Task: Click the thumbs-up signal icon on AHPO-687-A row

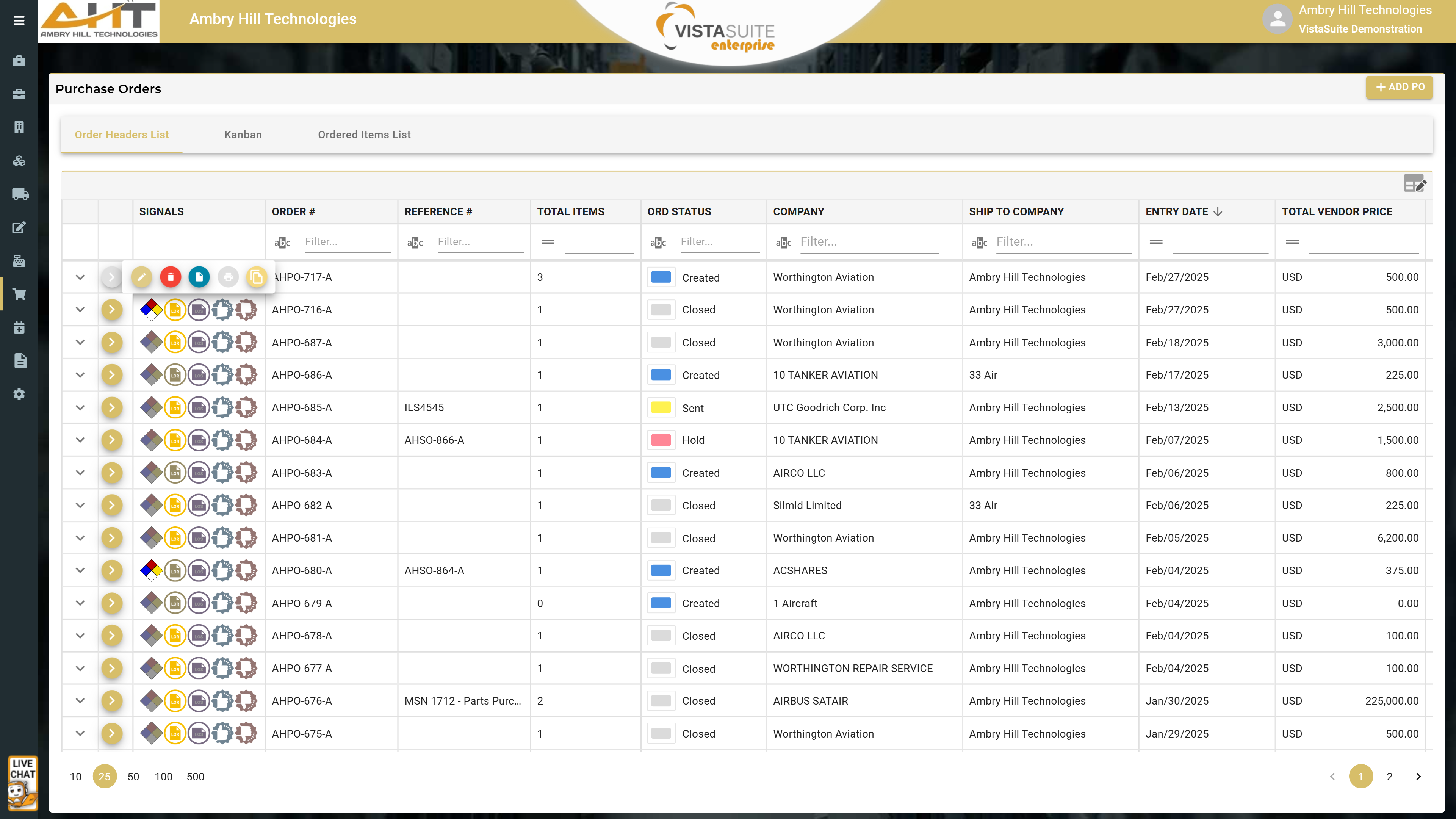Action: pos(222,343)
